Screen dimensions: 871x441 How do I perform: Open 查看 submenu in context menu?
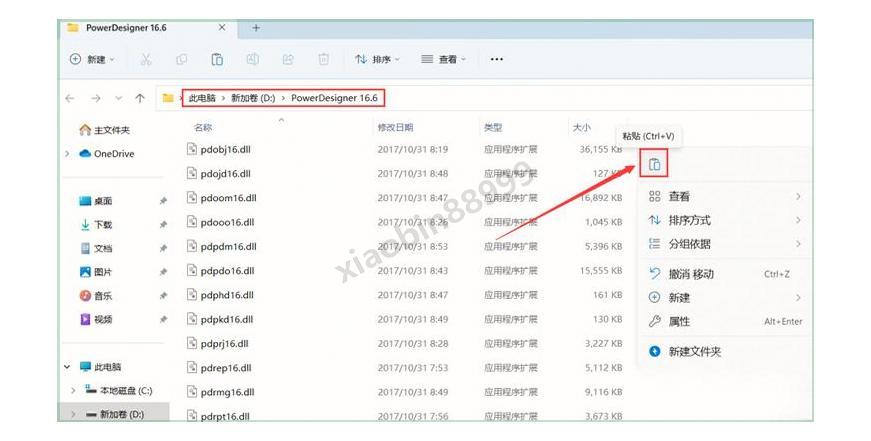point(725,197)
